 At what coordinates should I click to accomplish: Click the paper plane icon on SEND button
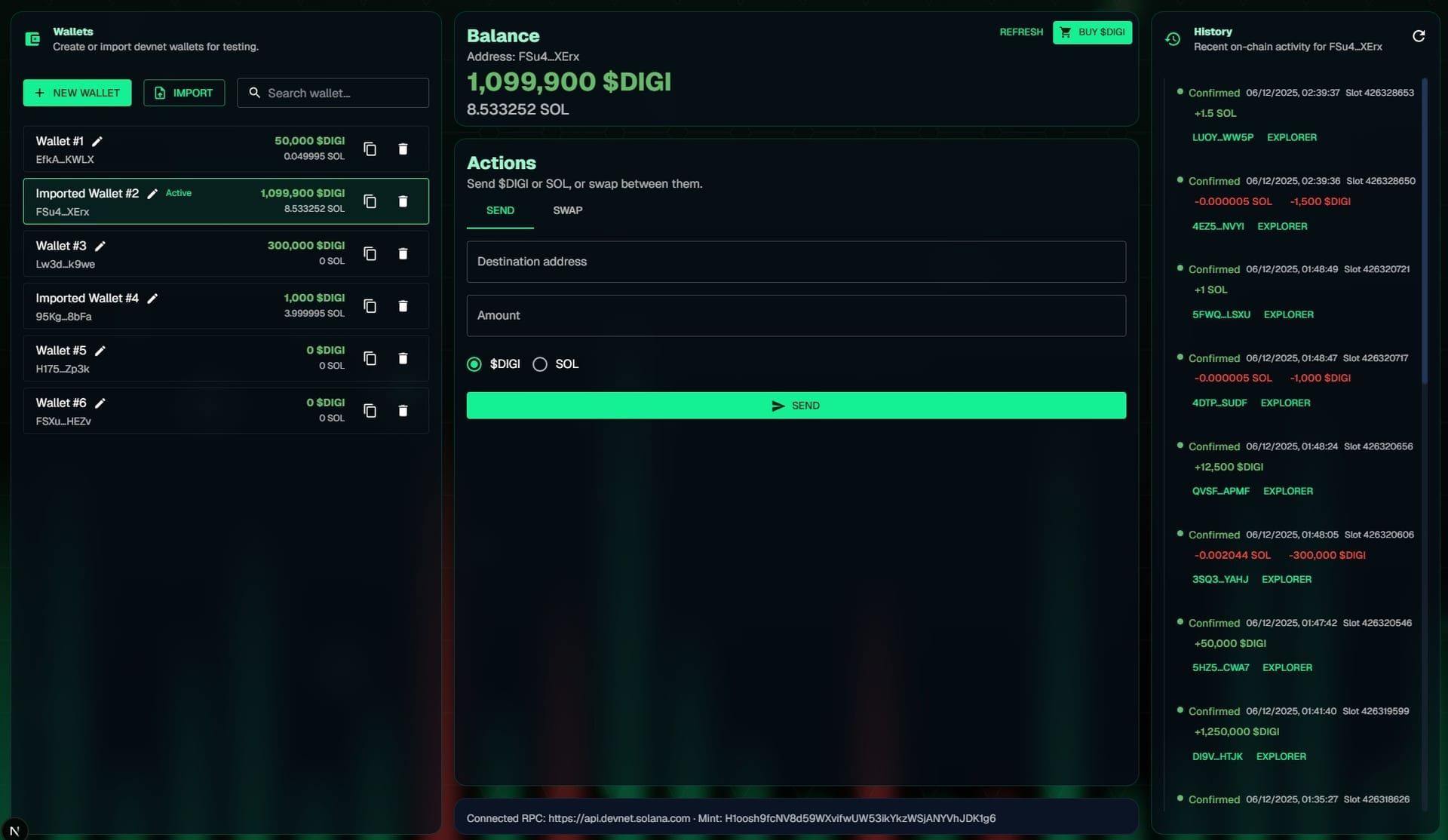point(778,405)
